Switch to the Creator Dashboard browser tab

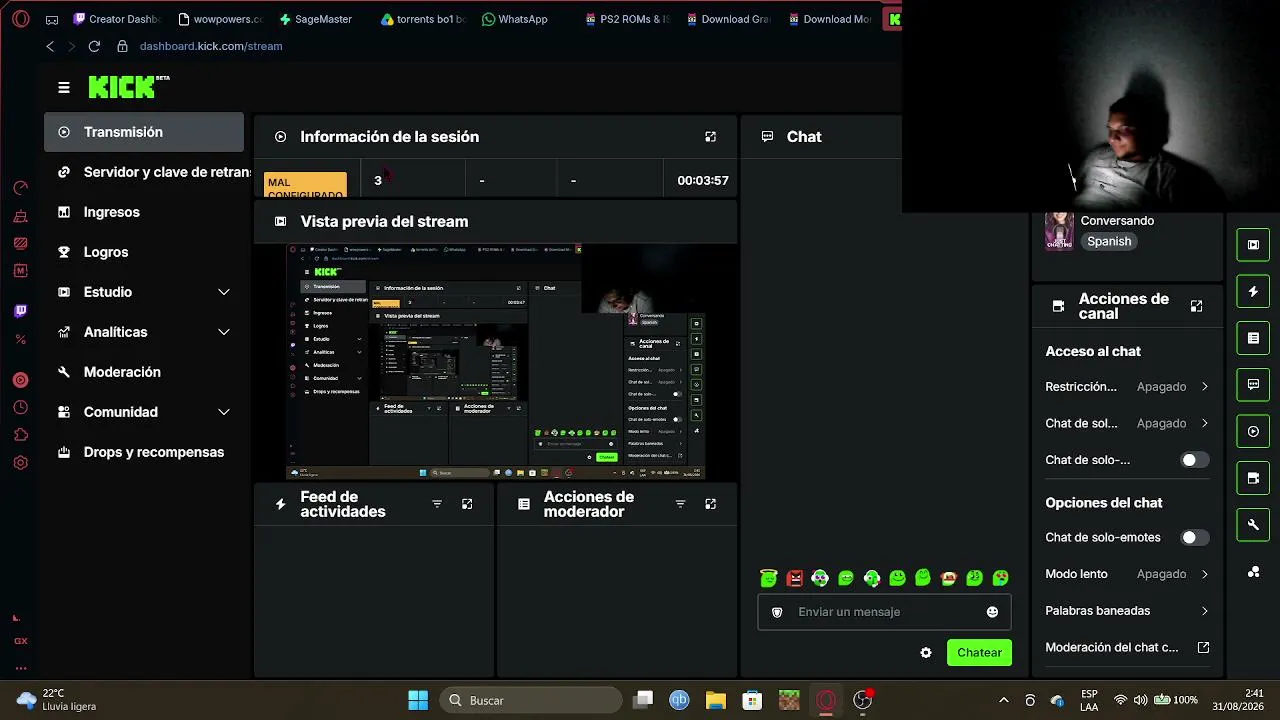pos(116,19)
